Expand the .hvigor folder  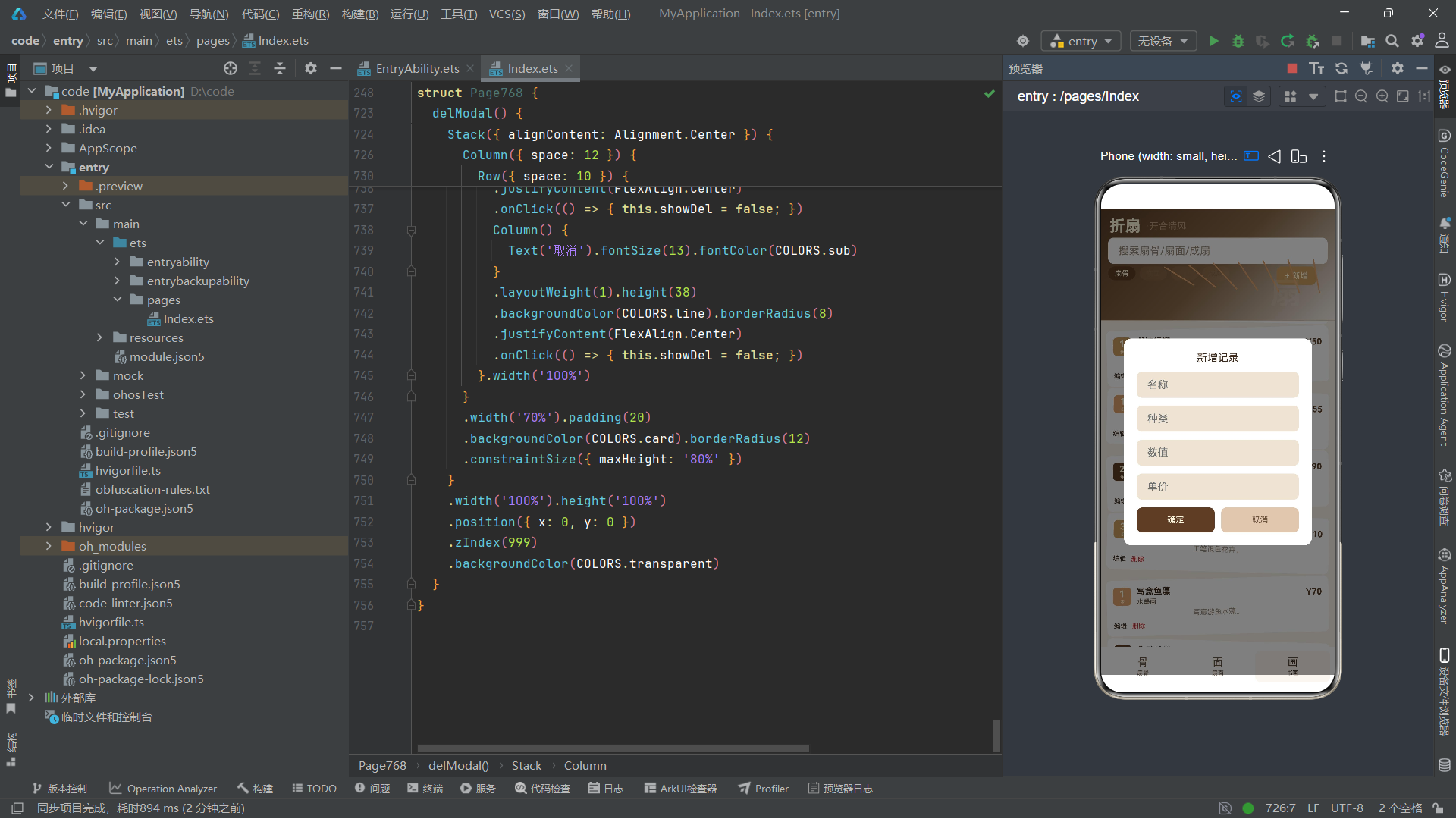click(x=49, y=110)
